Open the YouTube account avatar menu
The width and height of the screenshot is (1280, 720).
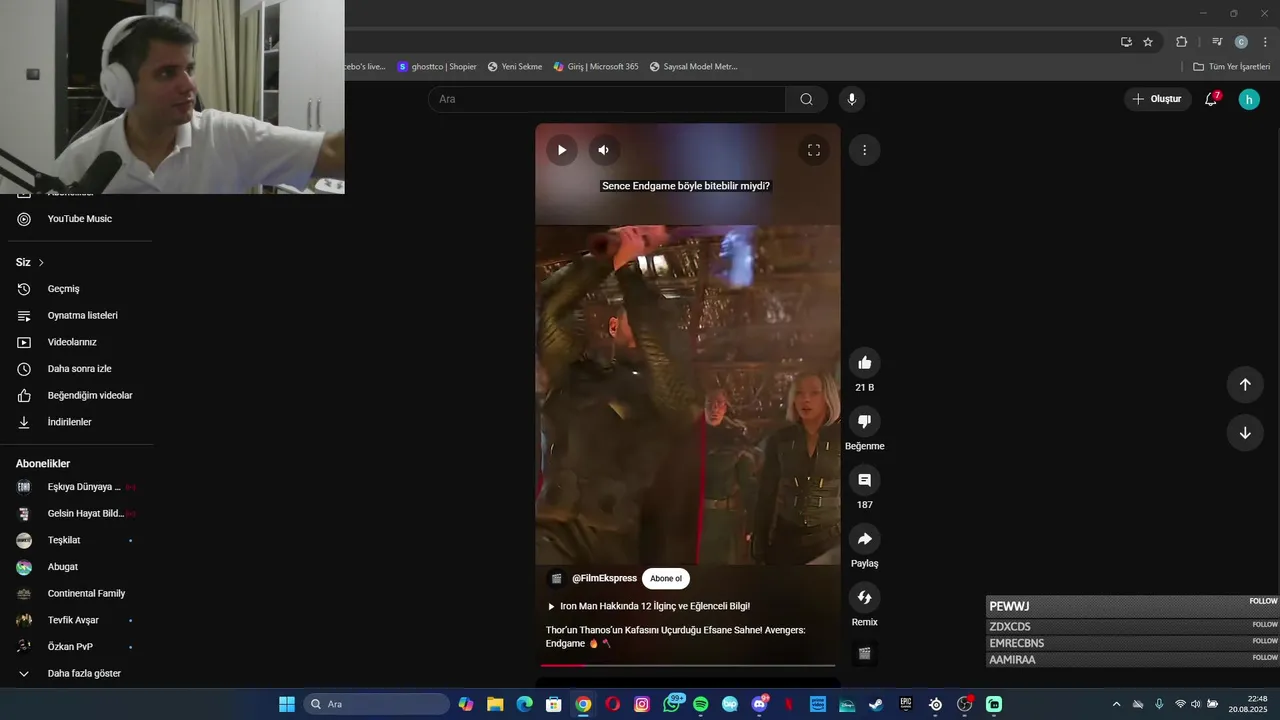click(1249, 99)
